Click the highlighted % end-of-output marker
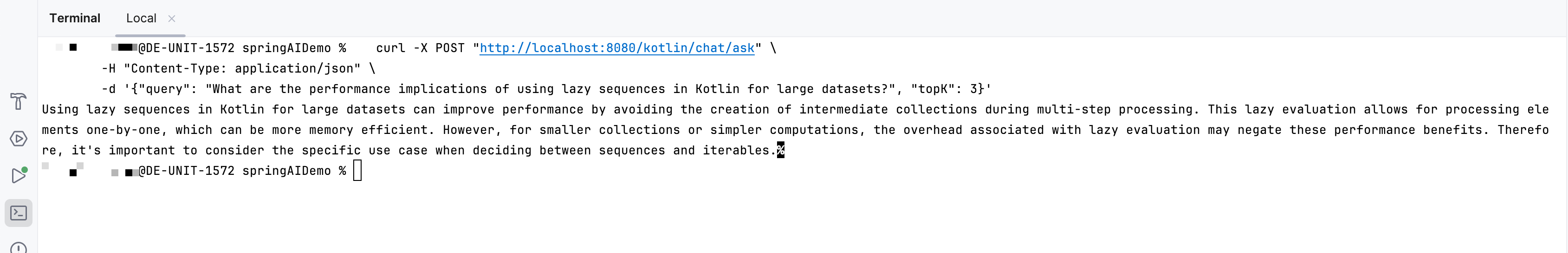 click(780, 150)
